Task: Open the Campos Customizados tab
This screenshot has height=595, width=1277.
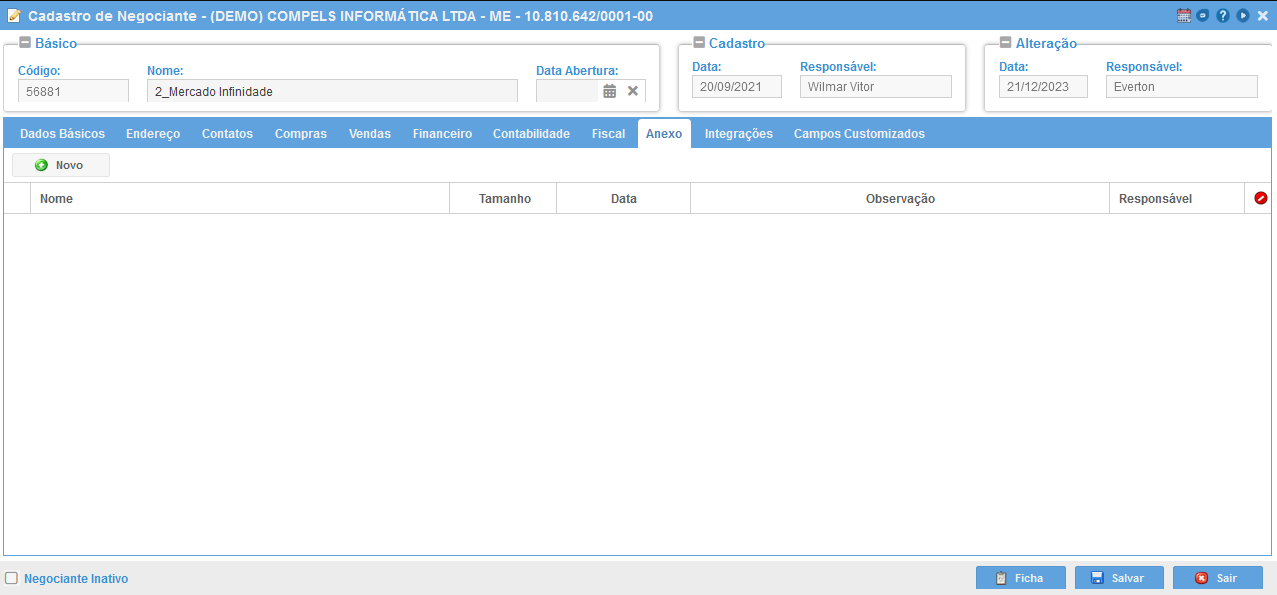Action: tap(859, 134)
